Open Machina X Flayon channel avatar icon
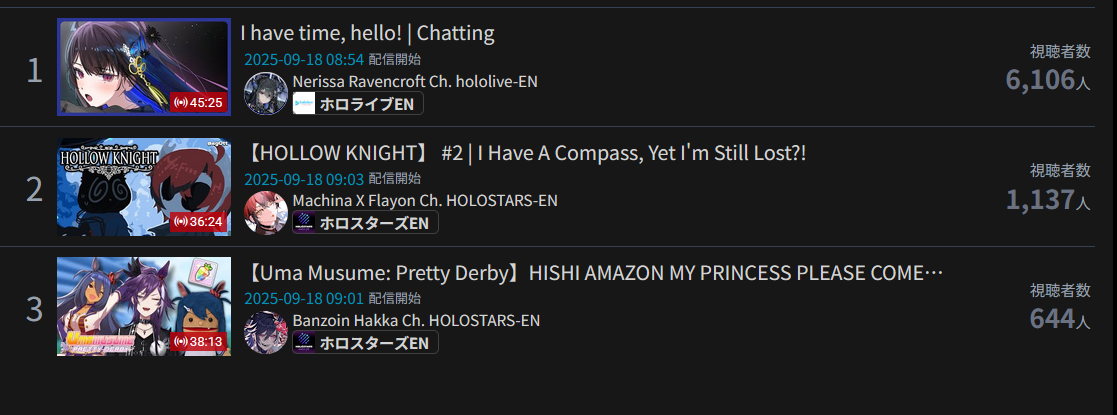 coord(266,212)
